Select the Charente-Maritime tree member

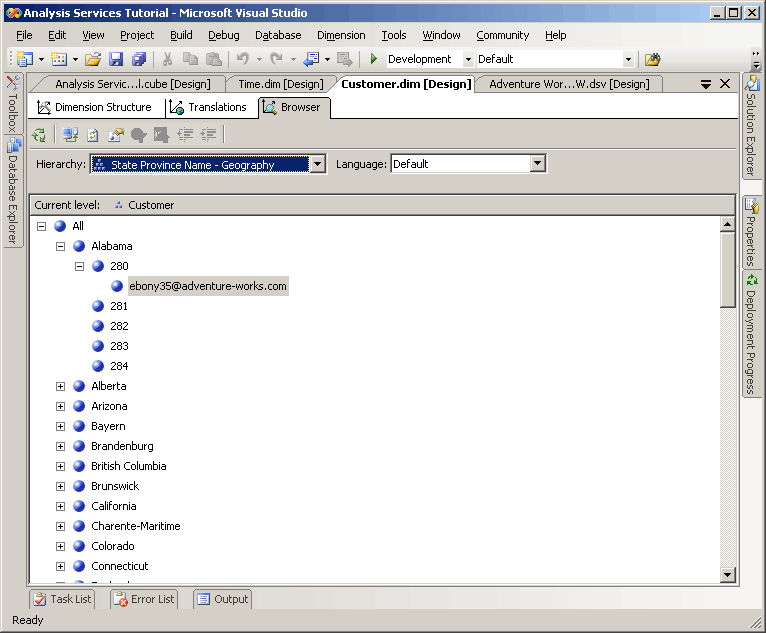(x=136, y=527)
